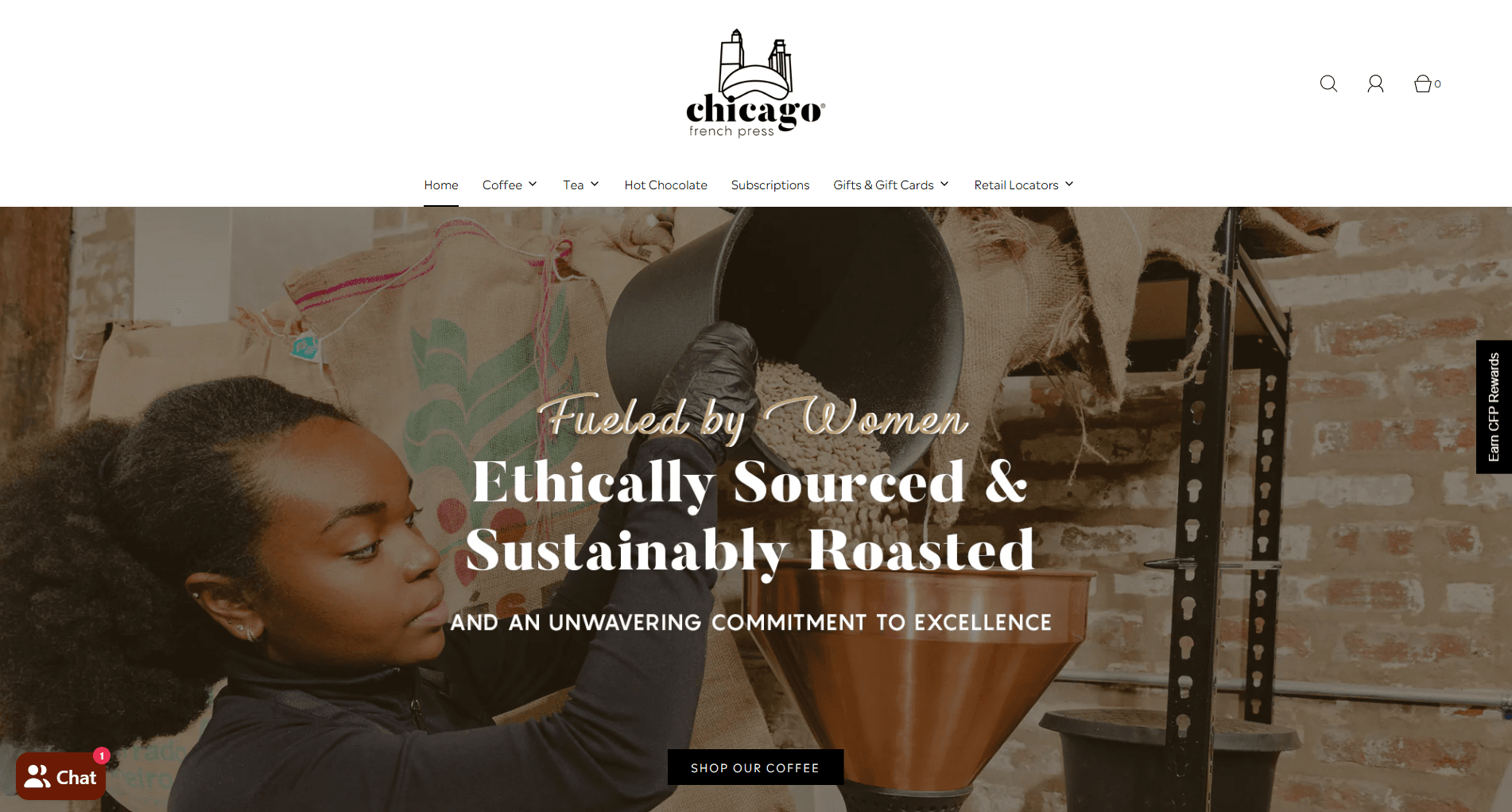
Task: Expand the Tea menu chevron
Action: pos(595,185)
